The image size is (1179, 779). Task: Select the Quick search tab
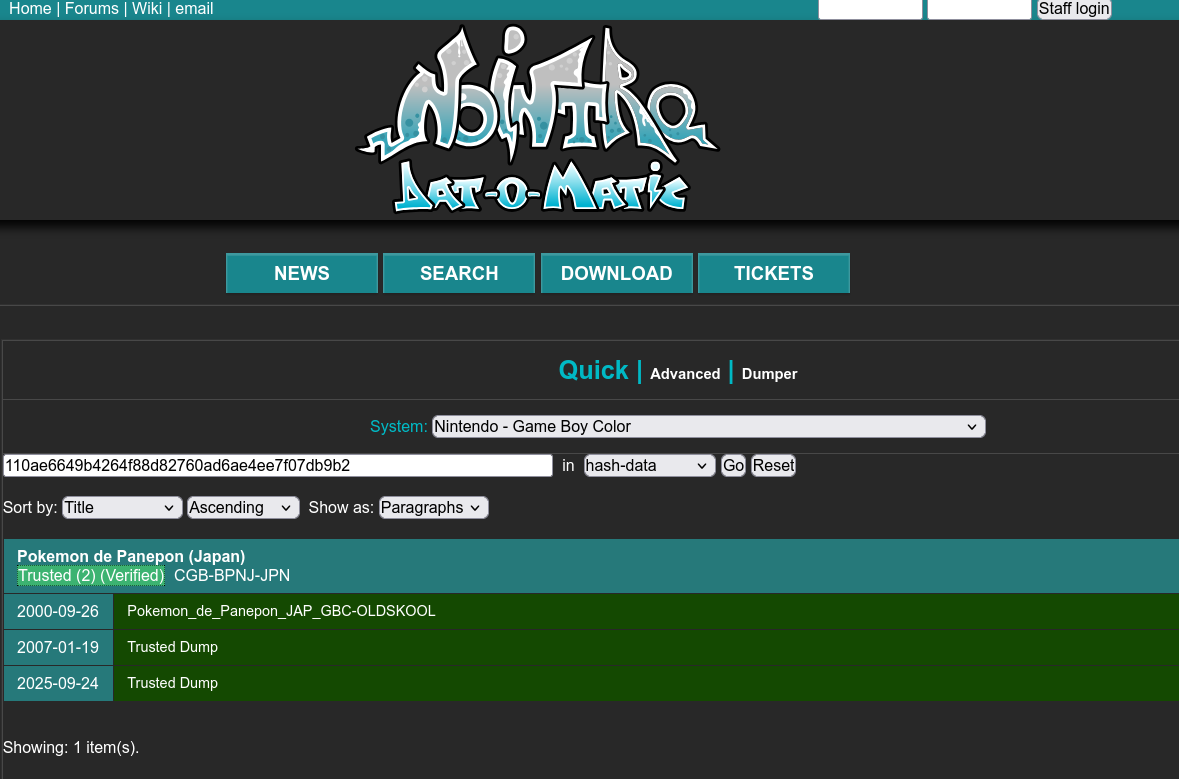click(x=593, y=370)
